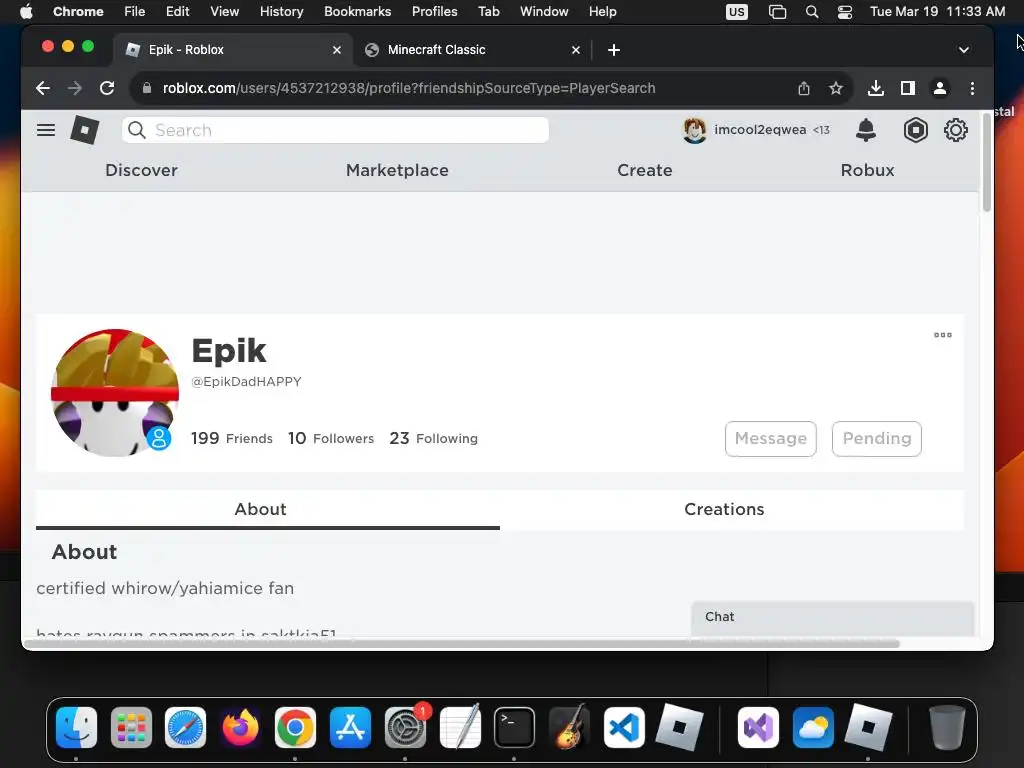View the 199 Friends list
Viewport: 1024px width, 768px height.
coord(232,438)
